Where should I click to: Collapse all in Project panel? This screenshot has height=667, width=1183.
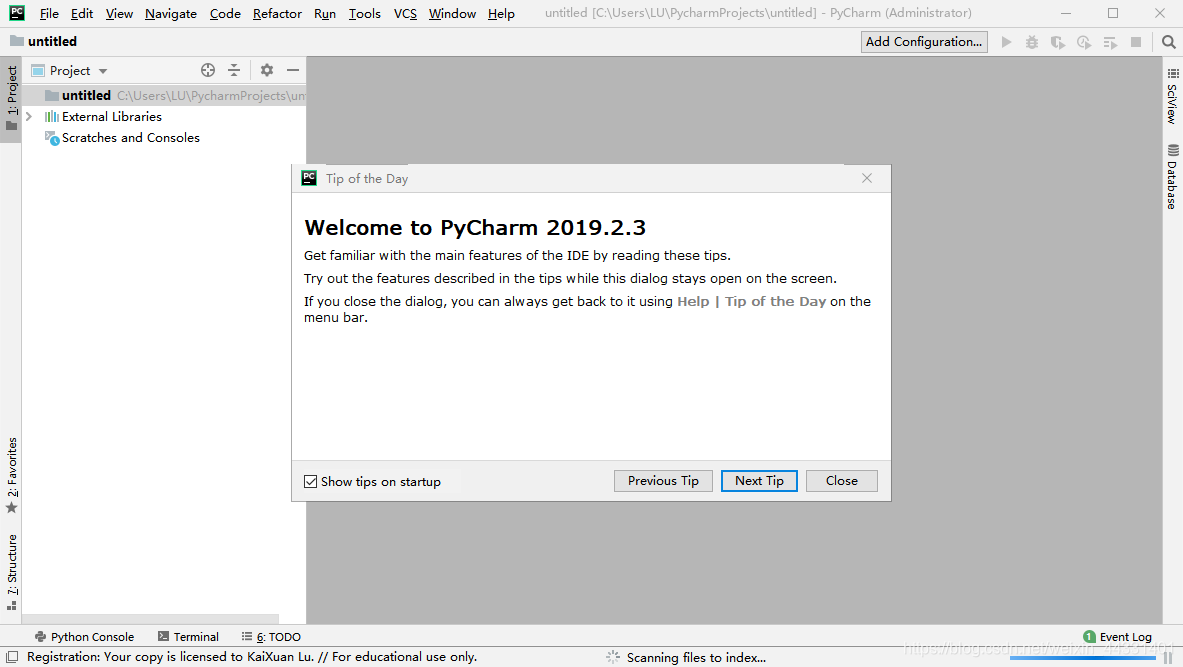[x=234, y=70]
